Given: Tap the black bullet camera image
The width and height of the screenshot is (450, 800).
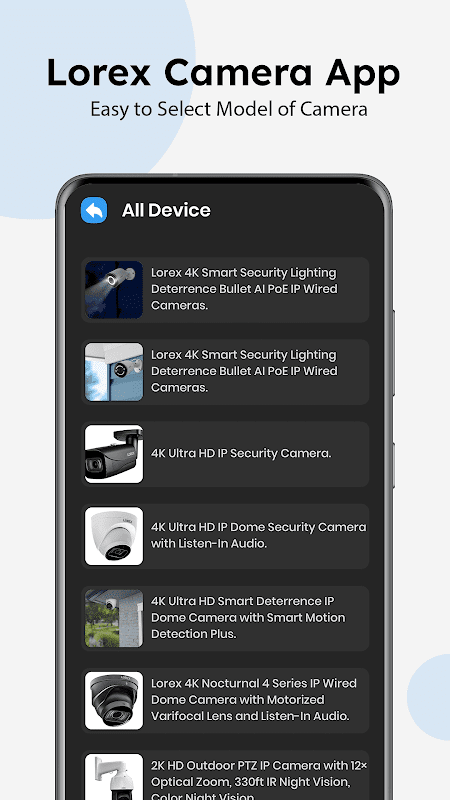Looking at the screenshot, I should (114, 454).
